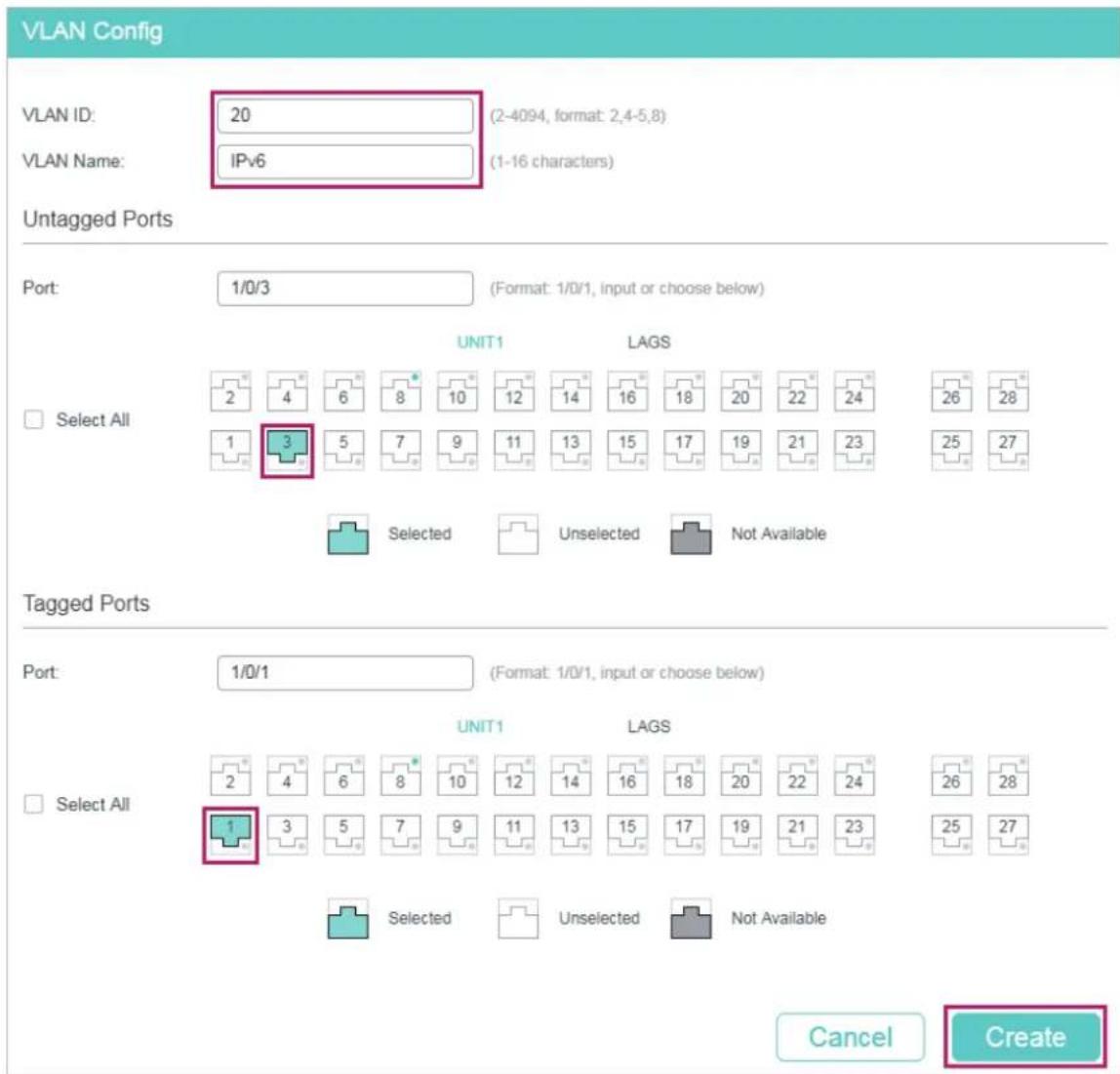This screenshot has width=1120, height=1074.
Task: Select port 2 in Tagged Ports
Action: (230, 776)
